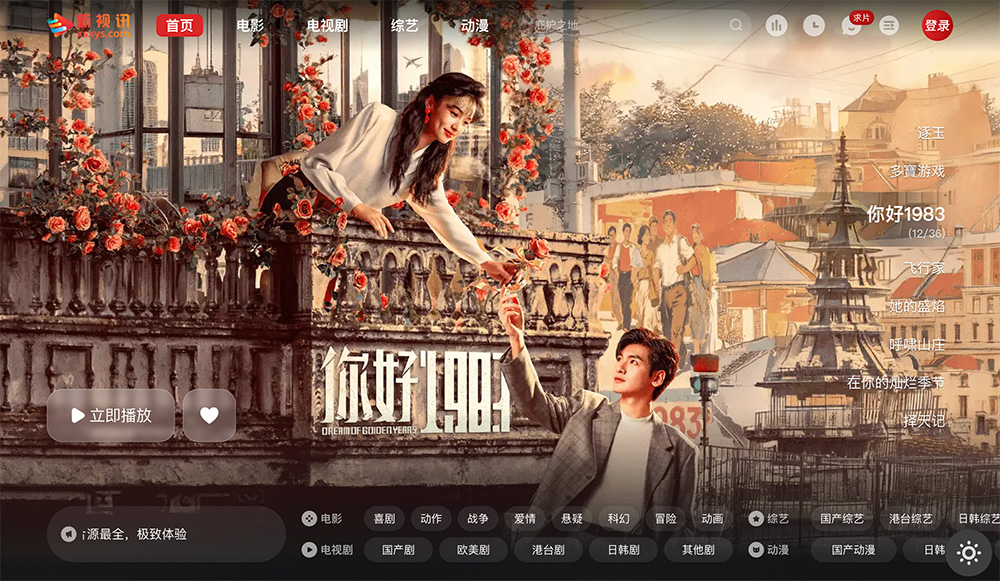Click the announcement speaker icon
This screenshot has height=581, width=1000.
(68, 534)
